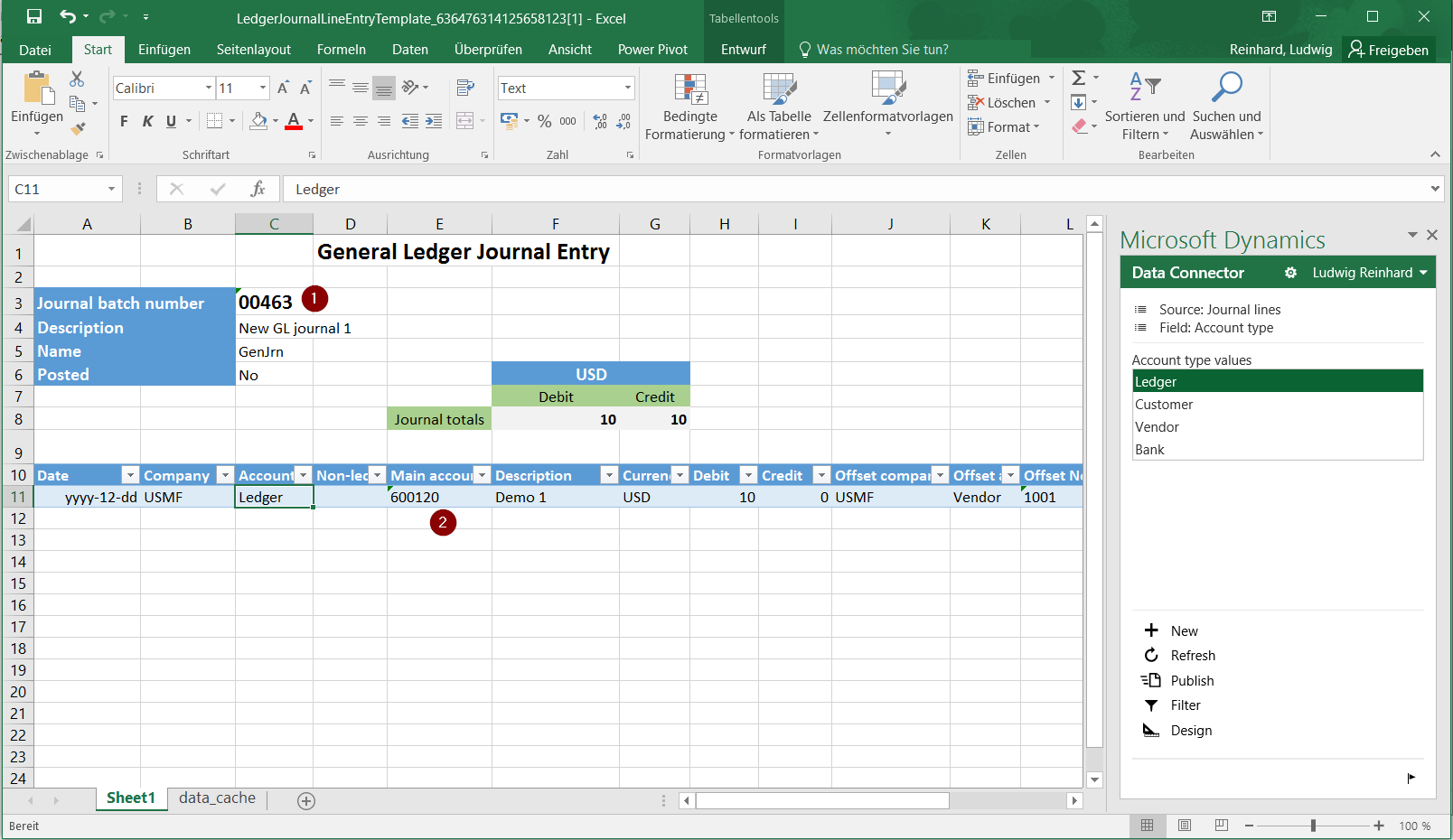Open the number format Text dropdown
Screen dimensions: 1453x840
(x=627, y=88)
